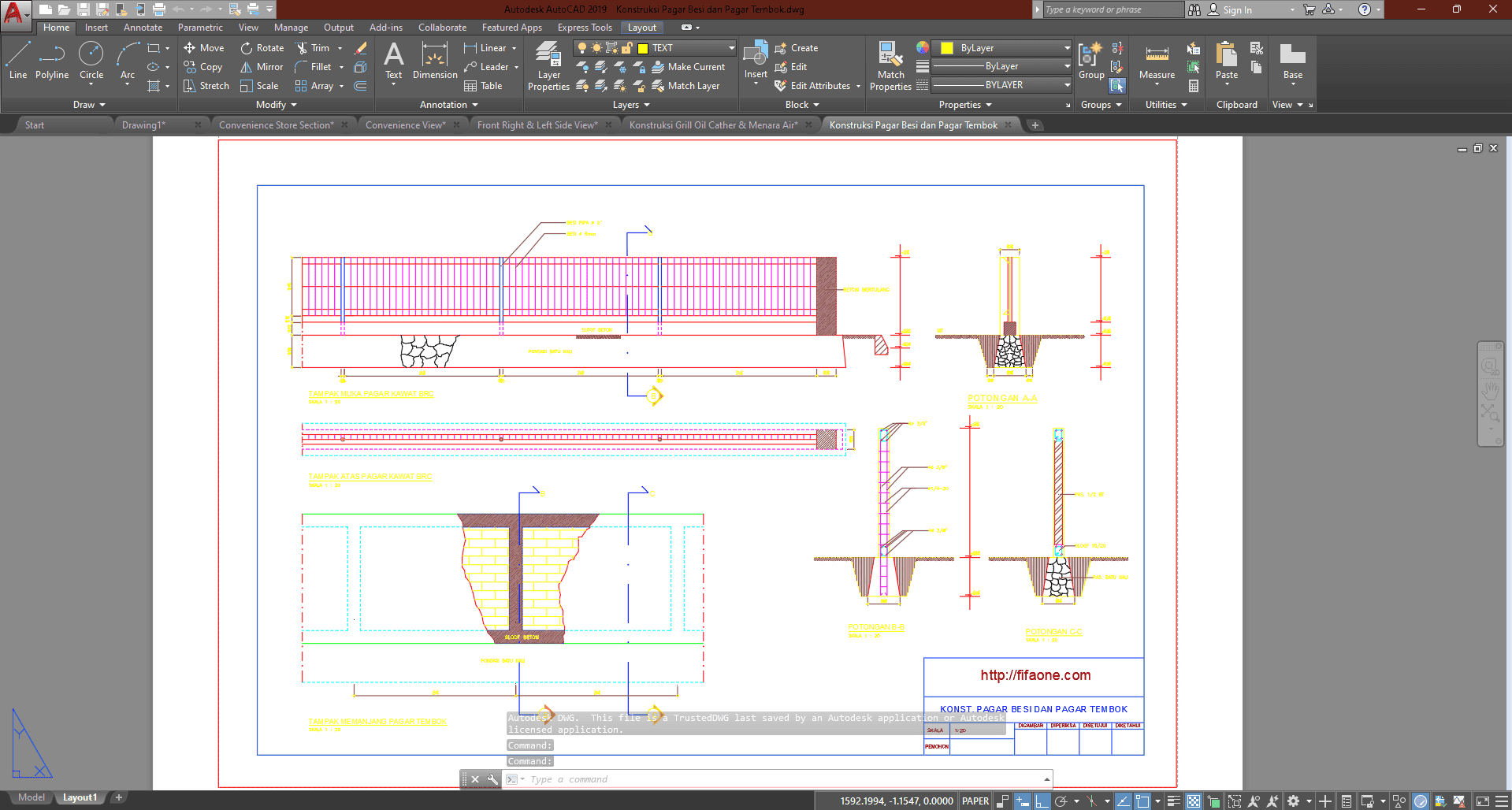Open the TEXT layer dropdown
This screenshot has height=810, width=1512.
click(x=731, y=48)
